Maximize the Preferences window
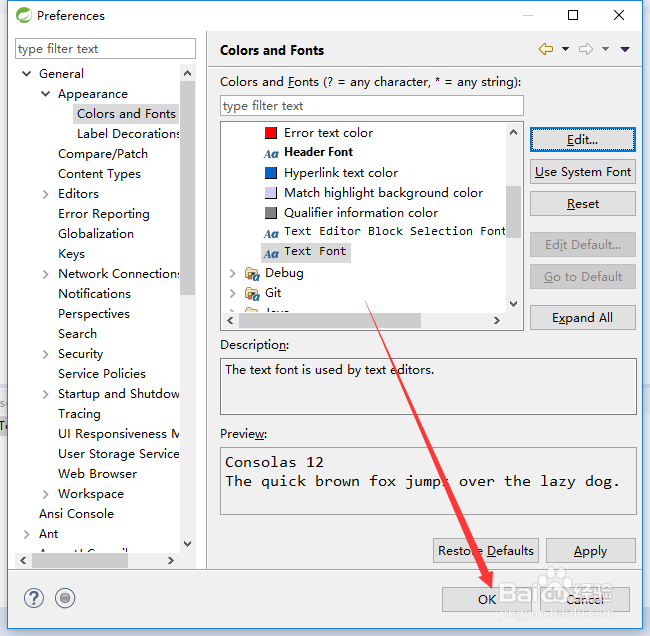 tap(573, 15)
